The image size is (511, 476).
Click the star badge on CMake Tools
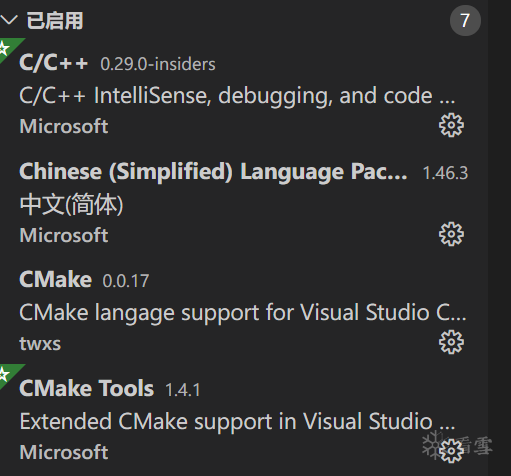click(x=7, y=373)
